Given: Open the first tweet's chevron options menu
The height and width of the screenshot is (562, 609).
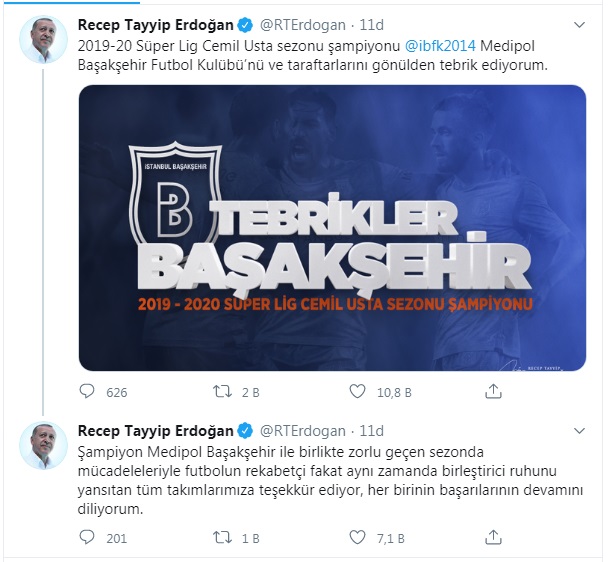Looking at the screenshot, I should tap(579, 25).
